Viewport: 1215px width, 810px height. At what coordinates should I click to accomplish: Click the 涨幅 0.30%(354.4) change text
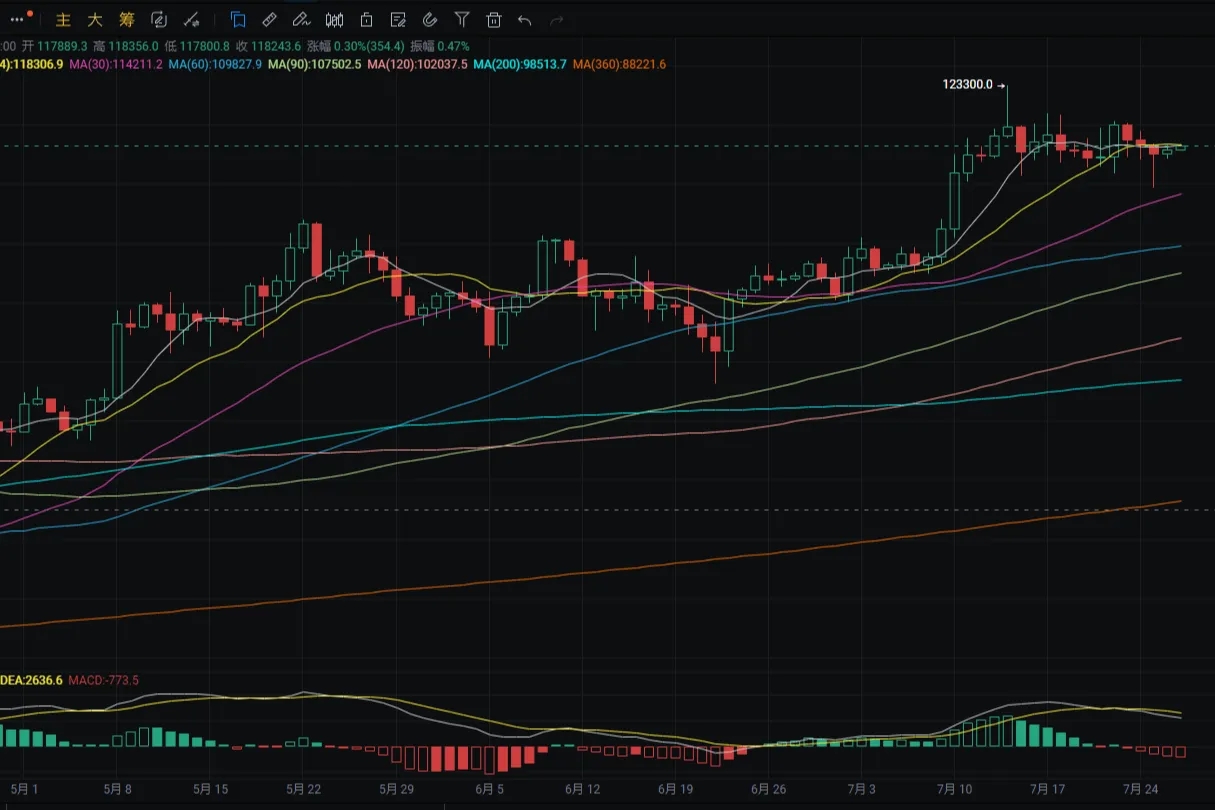point(355,46)
